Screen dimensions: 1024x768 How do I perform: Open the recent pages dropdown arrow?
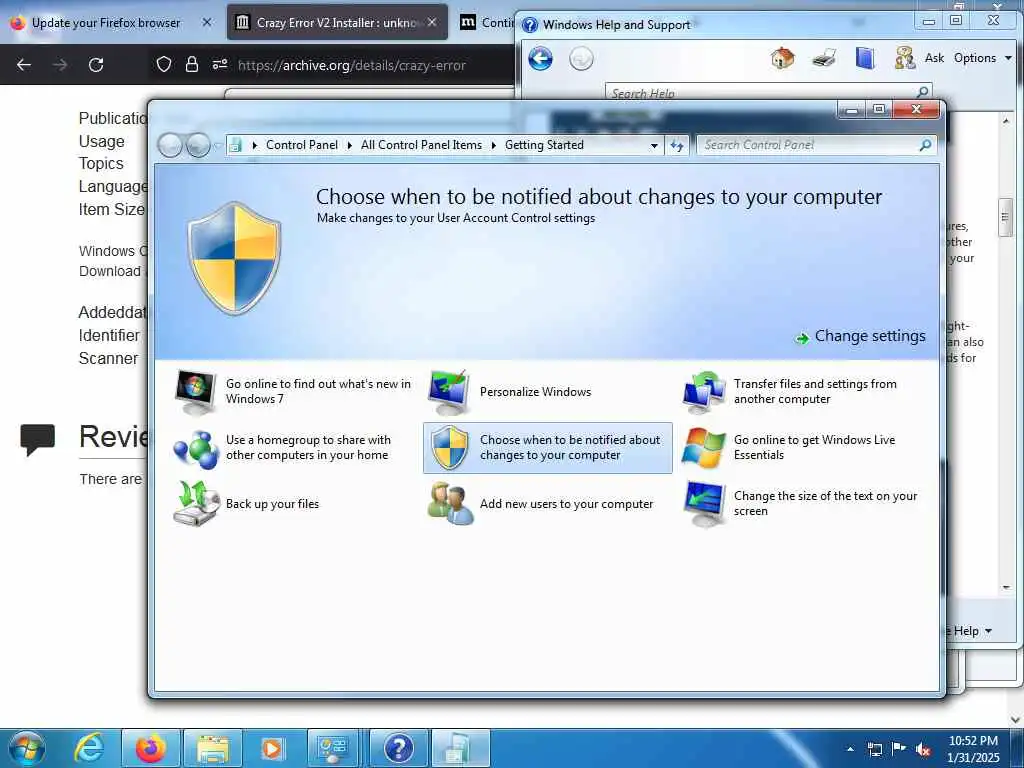217,146
